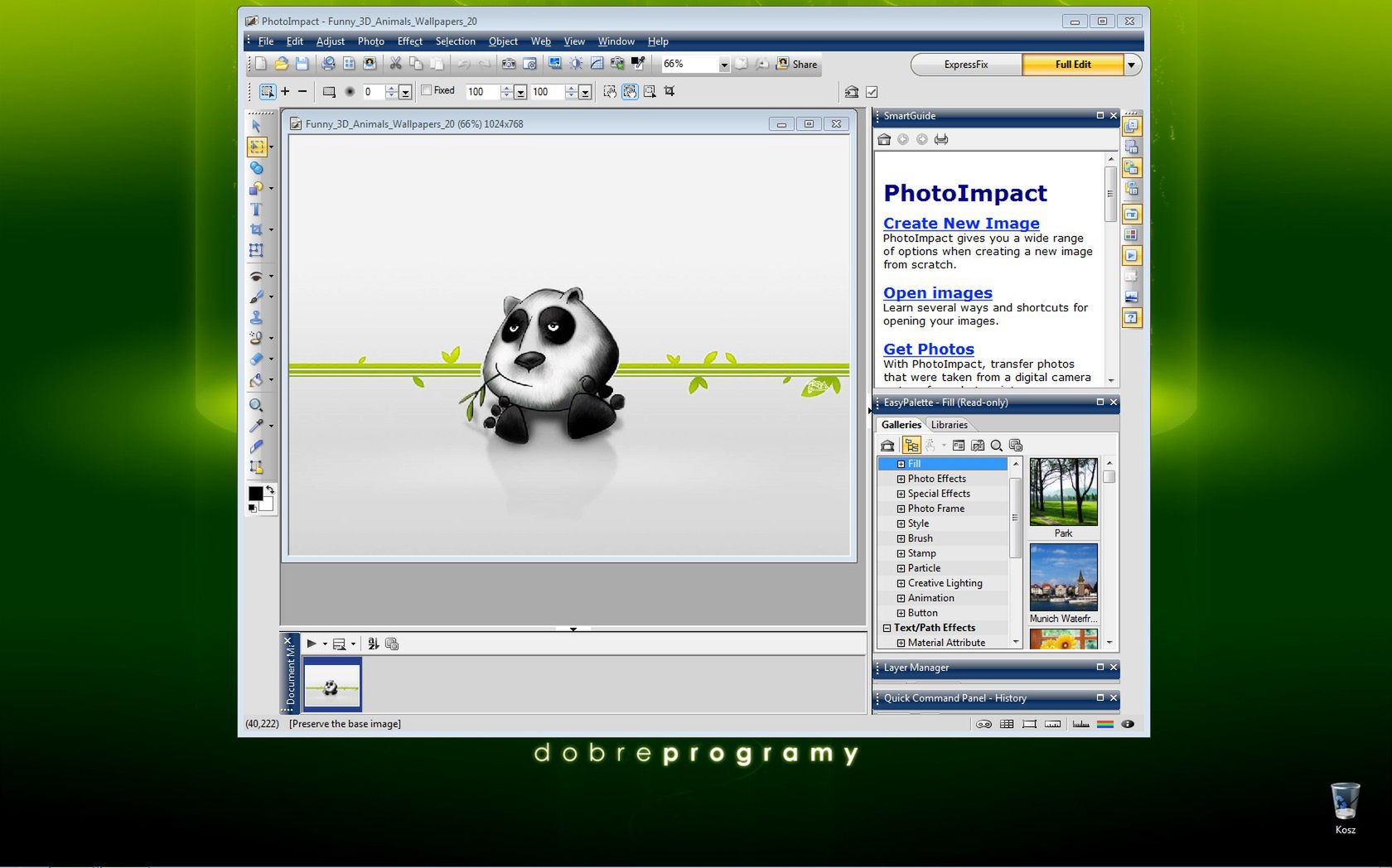Viewport: 1392px width, 868px height.
Task: Select the Remove Red Eye tool
Action: pyautogui.click(x=256, y=276)
